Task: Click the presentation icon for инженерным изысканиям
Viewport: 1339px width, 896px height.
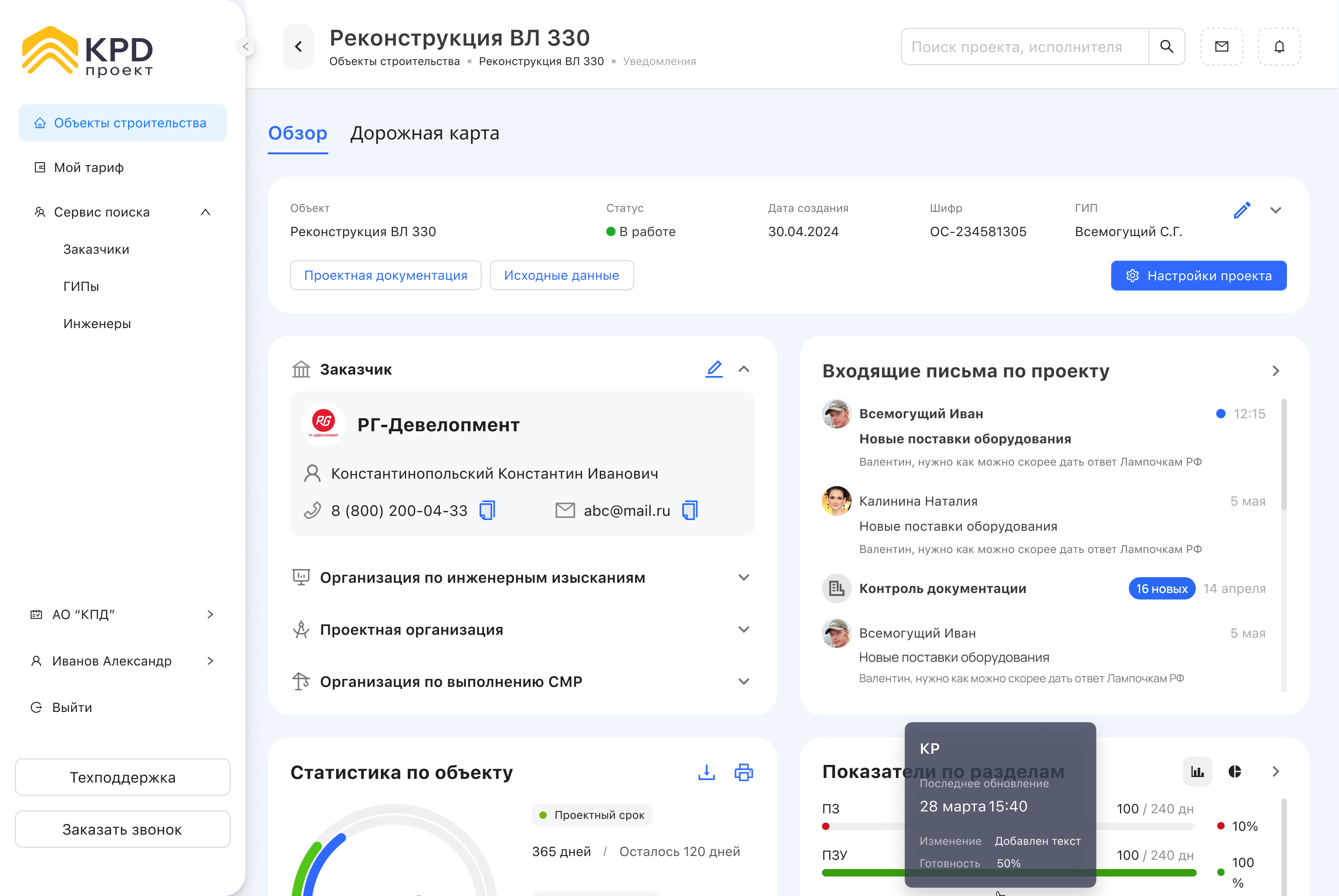Action: pos(301,577)
